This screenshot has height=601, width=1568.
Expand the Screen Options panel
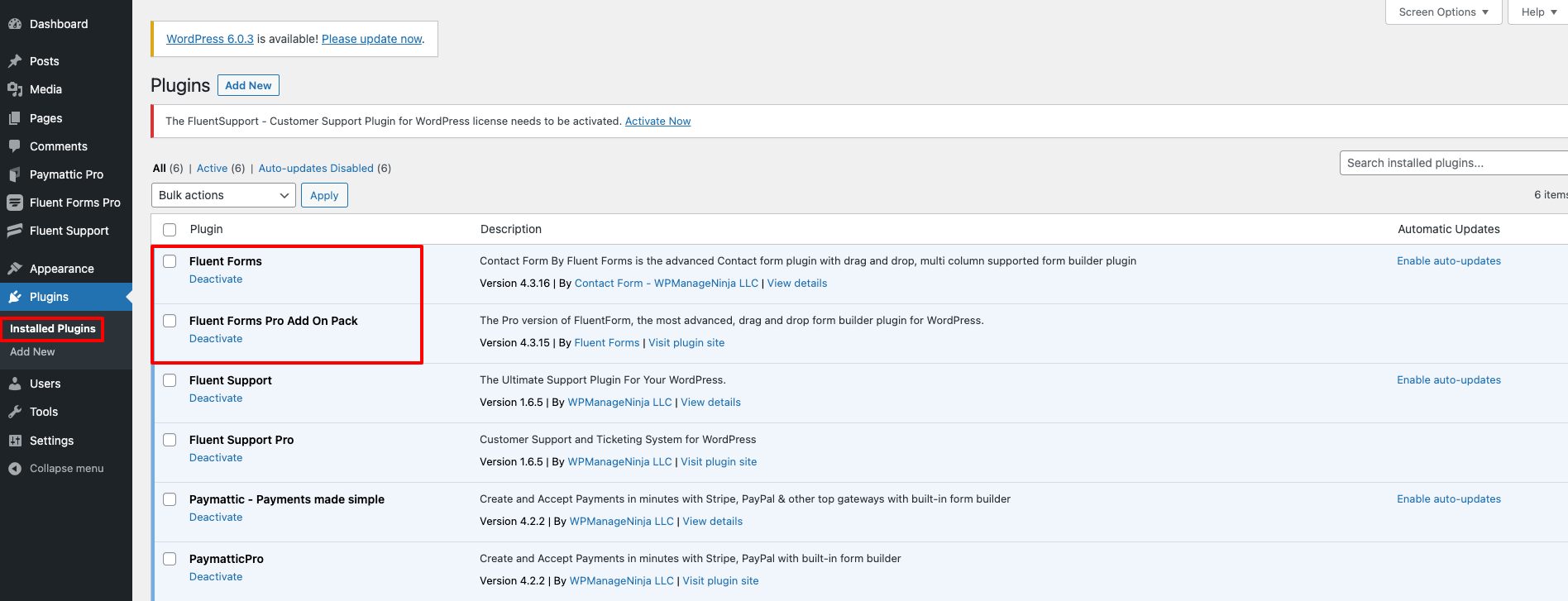(x=1443, y=12)
